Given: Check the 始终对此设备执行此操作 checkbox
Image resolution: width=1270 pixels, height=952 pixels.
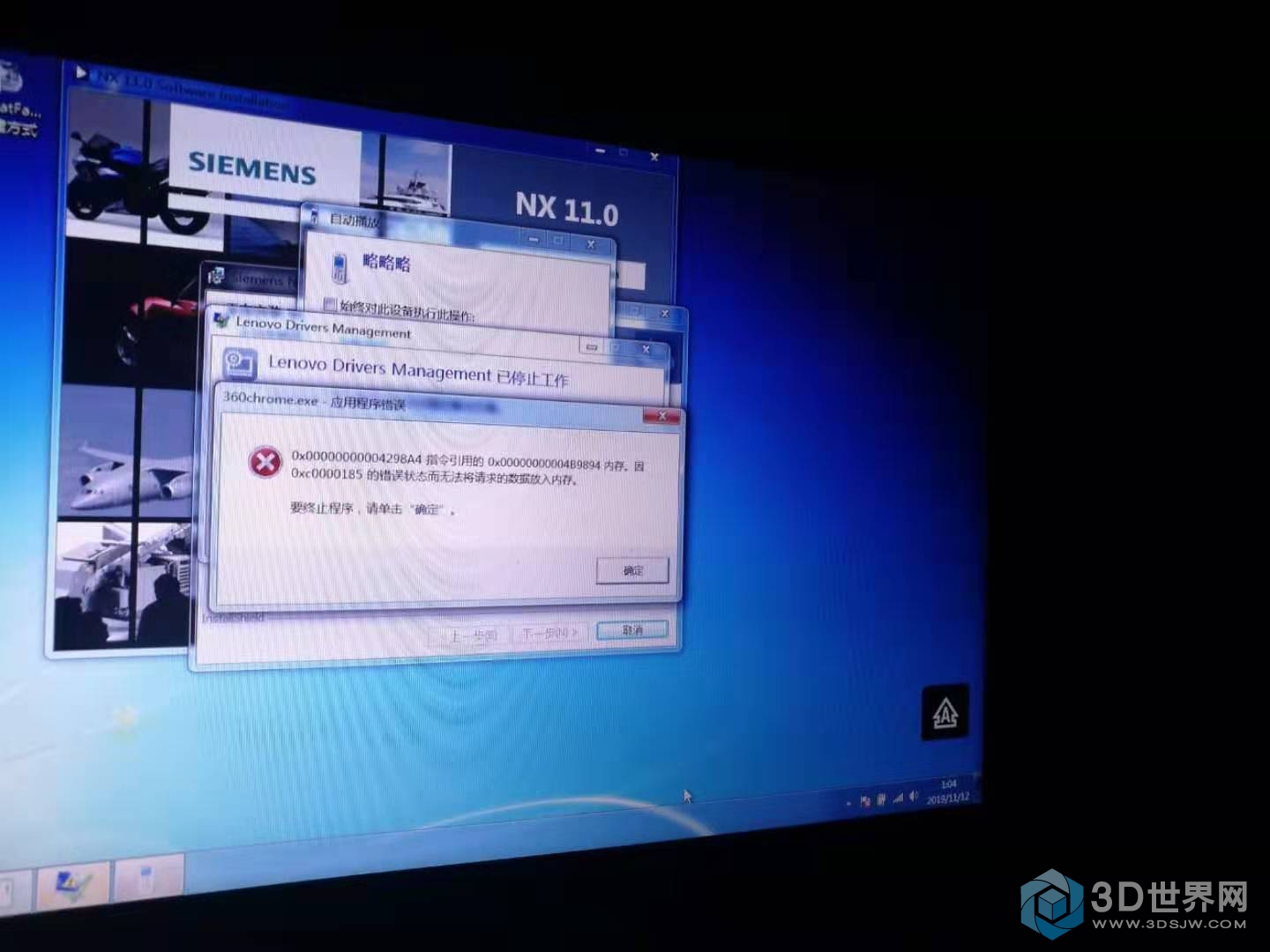Looking at the screenshot, I should tap(330, 305).
